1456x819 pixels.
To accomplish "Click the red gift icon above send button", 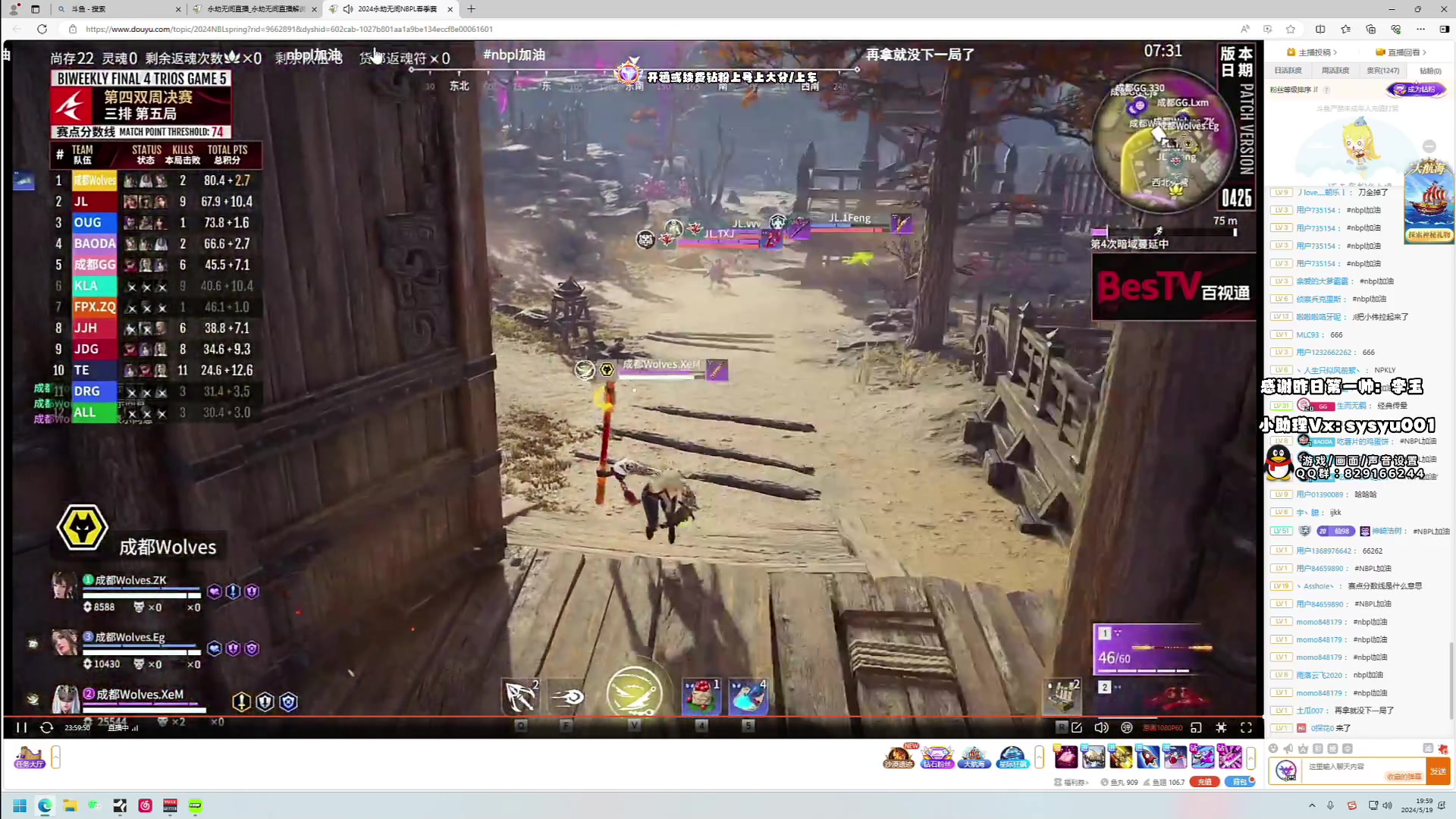I will (x=1442, y=748).
